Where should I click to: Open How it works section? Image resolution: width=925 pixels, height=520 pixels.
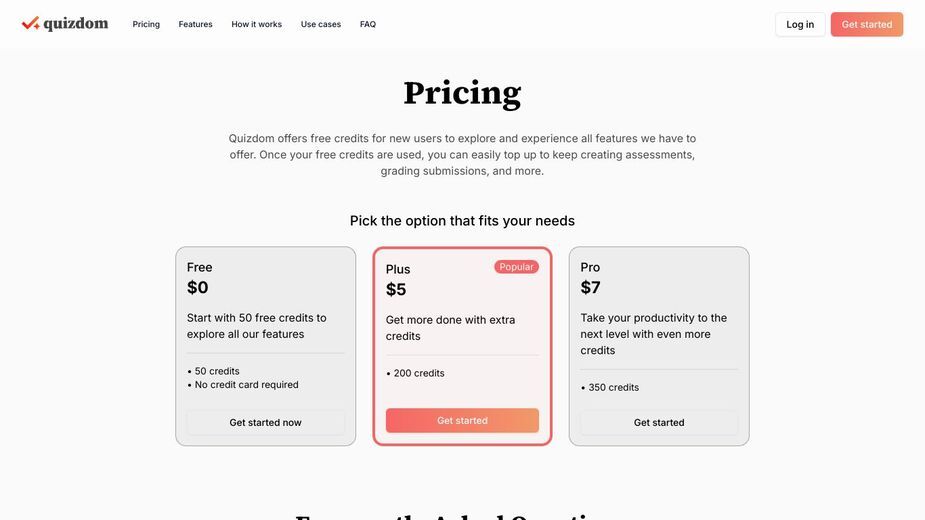coord(257,24)
